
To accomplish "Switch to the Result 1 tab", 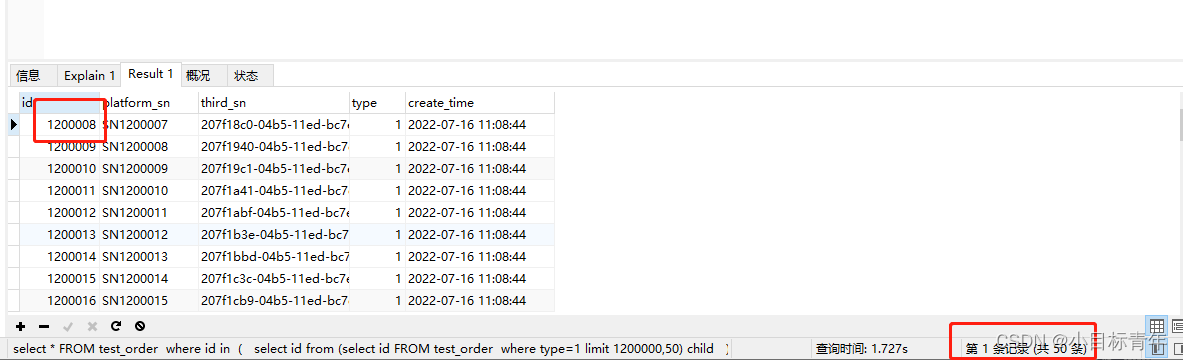I will click(151, 74).
